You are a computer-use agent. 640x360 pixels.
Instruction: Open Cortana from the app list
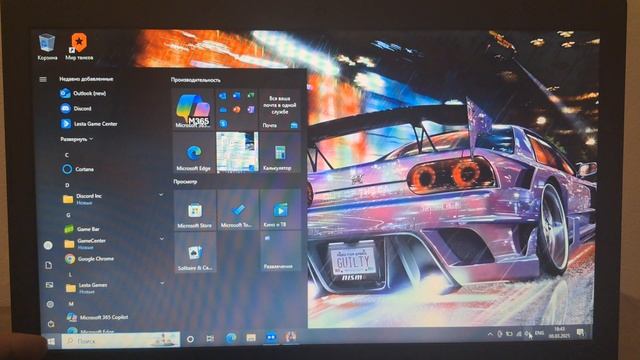[x=78, y=169]
